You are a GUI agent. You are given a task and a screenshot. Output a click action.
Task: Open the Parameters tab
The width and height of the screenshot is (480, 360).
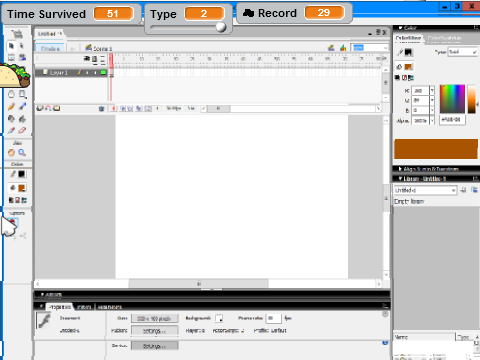tap(110, 307)
